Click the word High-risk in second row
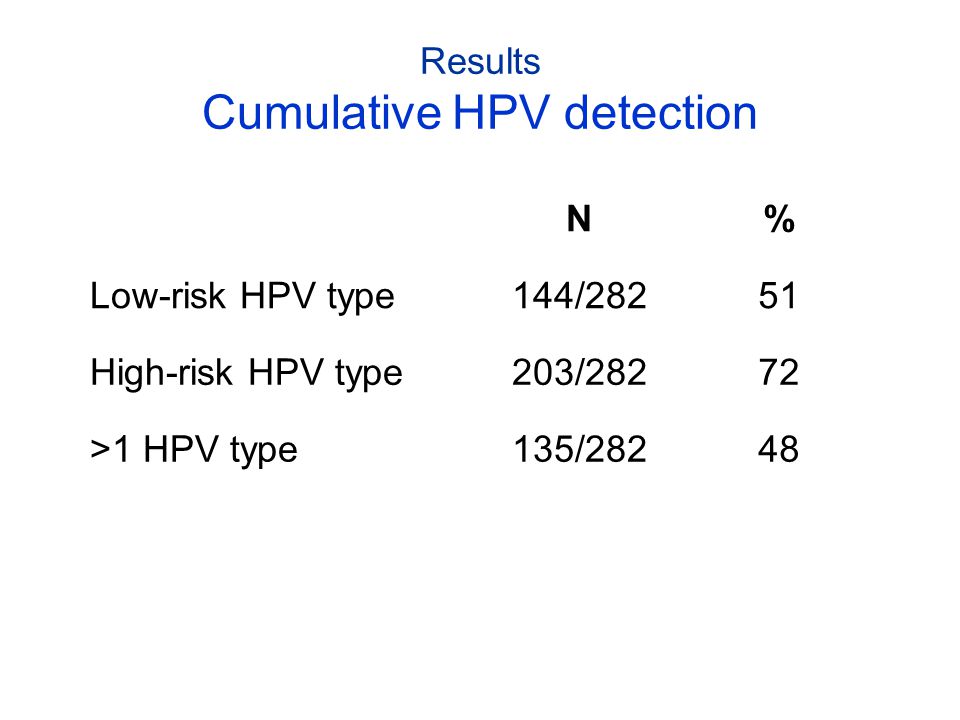 click(161, 372)
